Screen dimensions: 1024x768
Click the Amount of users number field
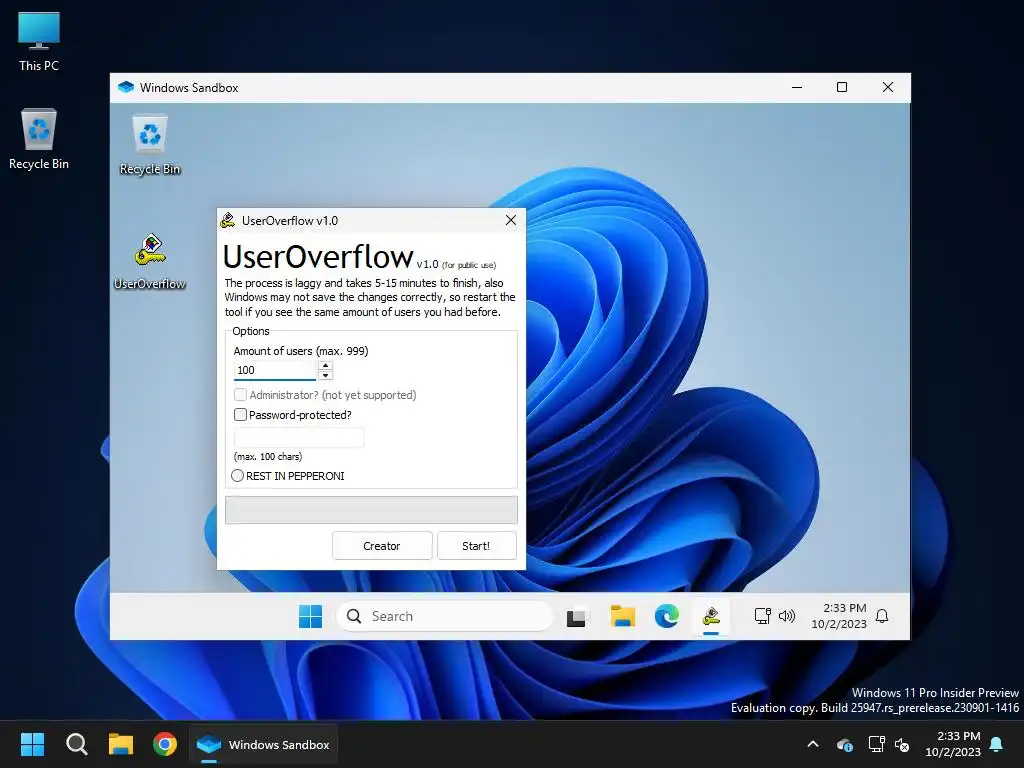(x=275, y=370)
